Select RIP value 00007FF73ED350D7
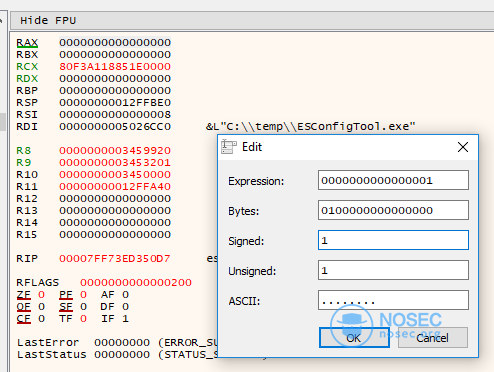Image resolution: width=494 pixels, height=372 pixels. pos(115,259)
